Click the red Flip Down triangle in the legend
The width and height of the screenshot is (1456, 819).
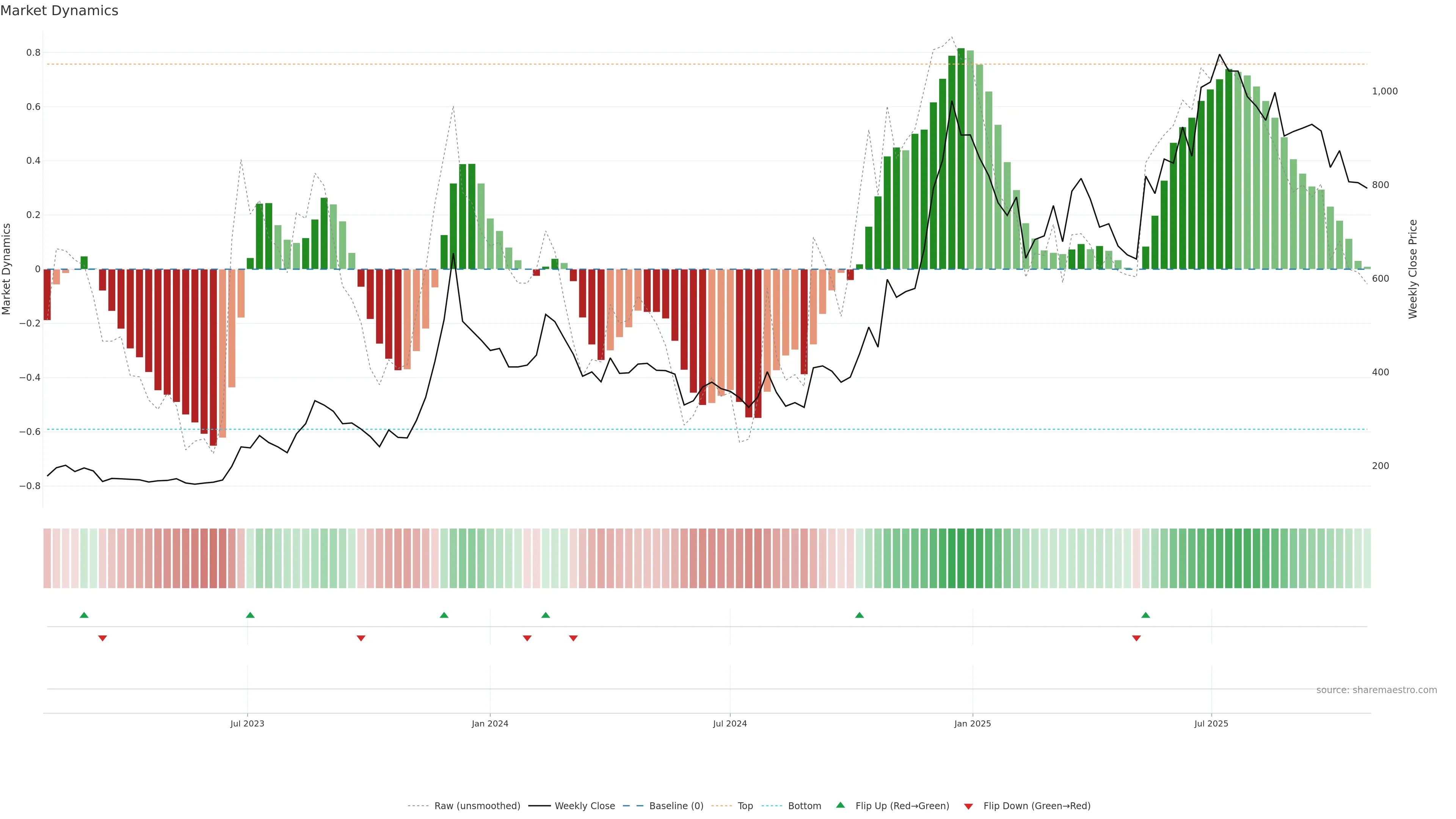(968, 806)
